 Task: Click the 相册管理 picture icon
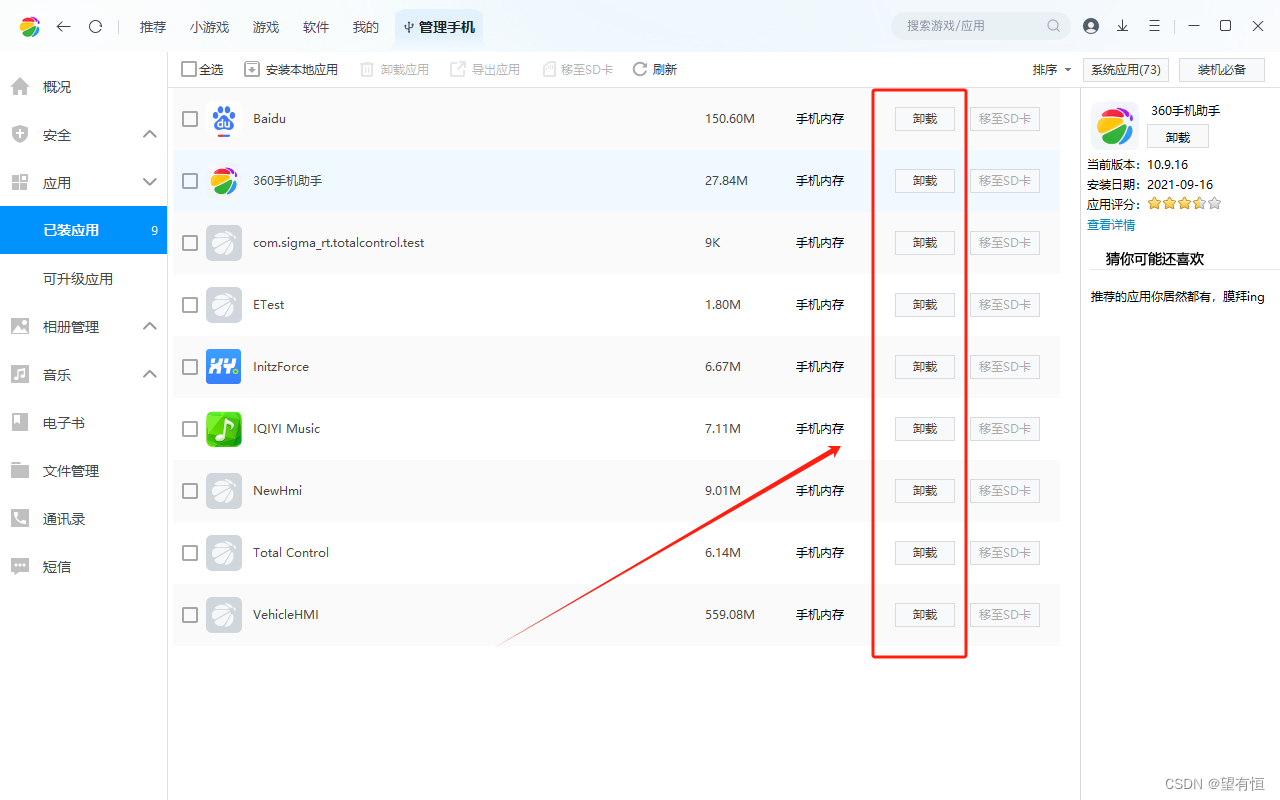coord(20,326)
